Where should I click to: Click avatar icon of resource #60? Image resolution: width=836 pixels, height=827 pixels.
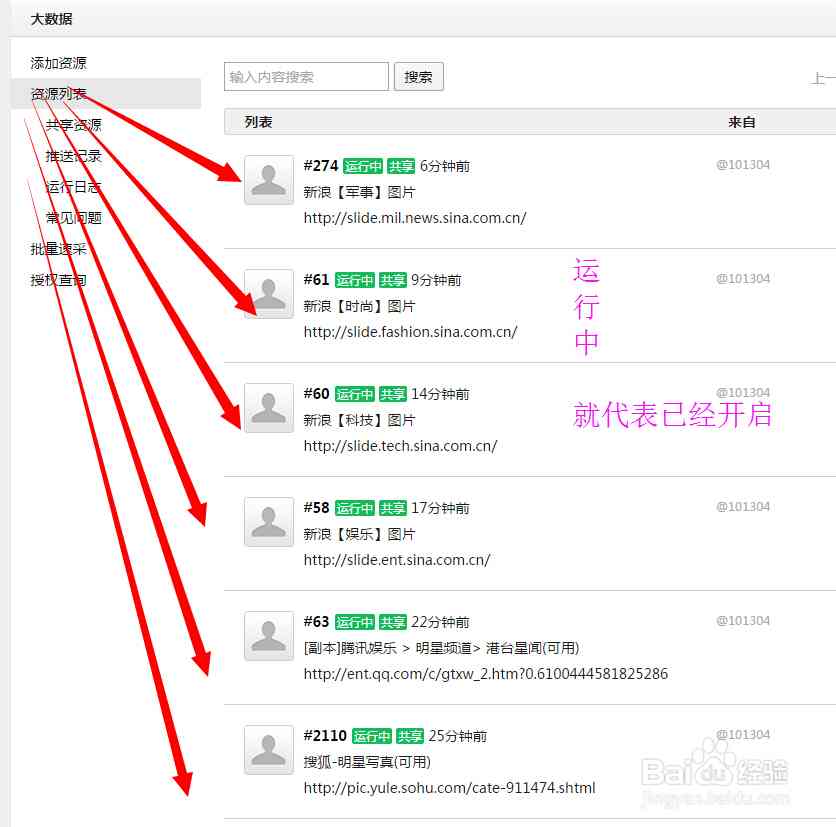(x=269, y=408)
